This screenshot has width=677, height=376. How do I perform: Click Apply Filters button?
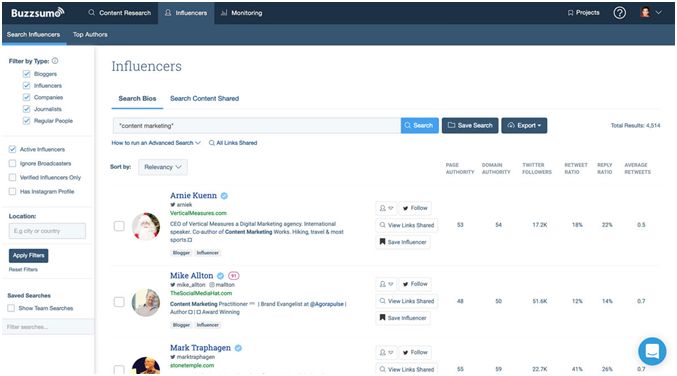28,256
